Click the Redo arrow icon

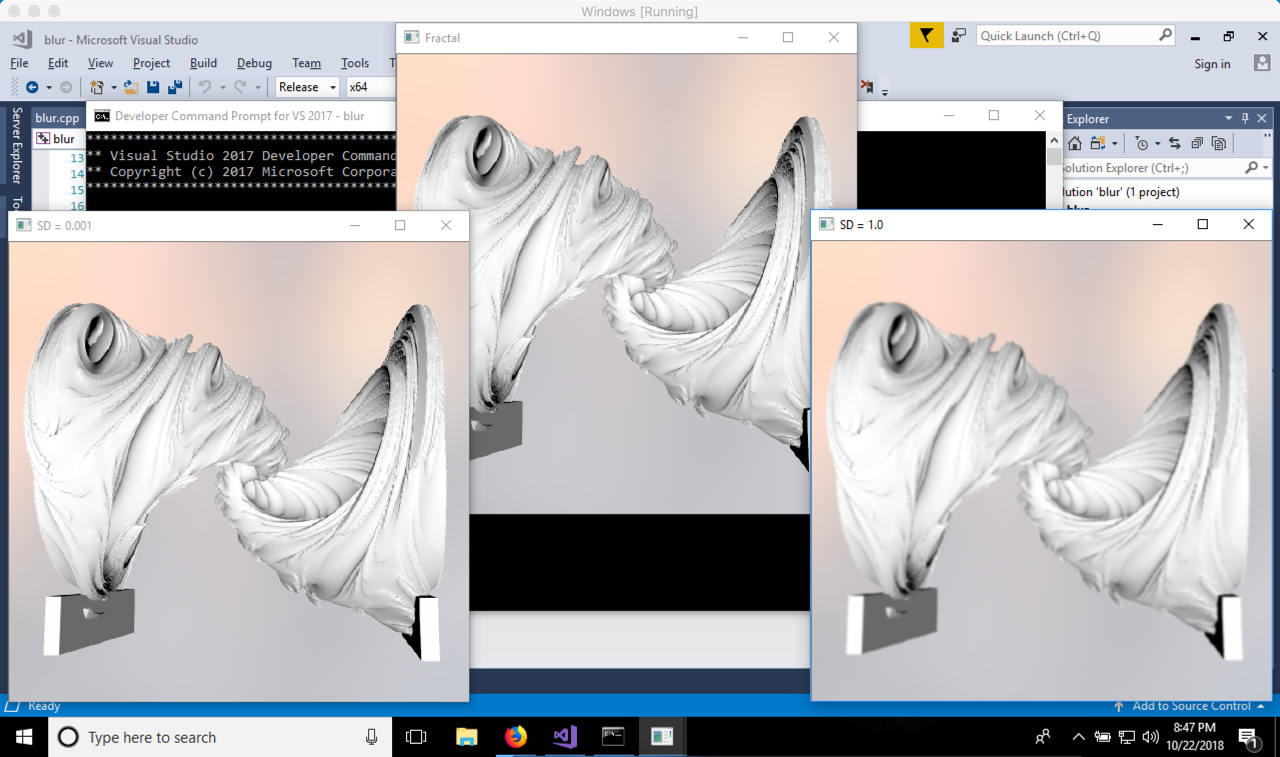tap(240, 87)
